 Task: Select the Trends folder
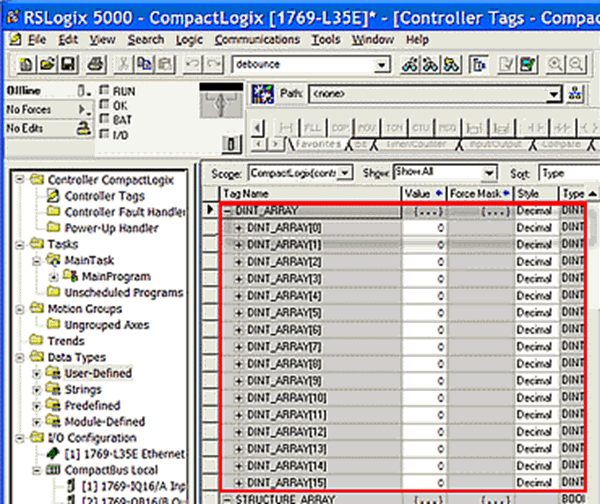[66, 341]
